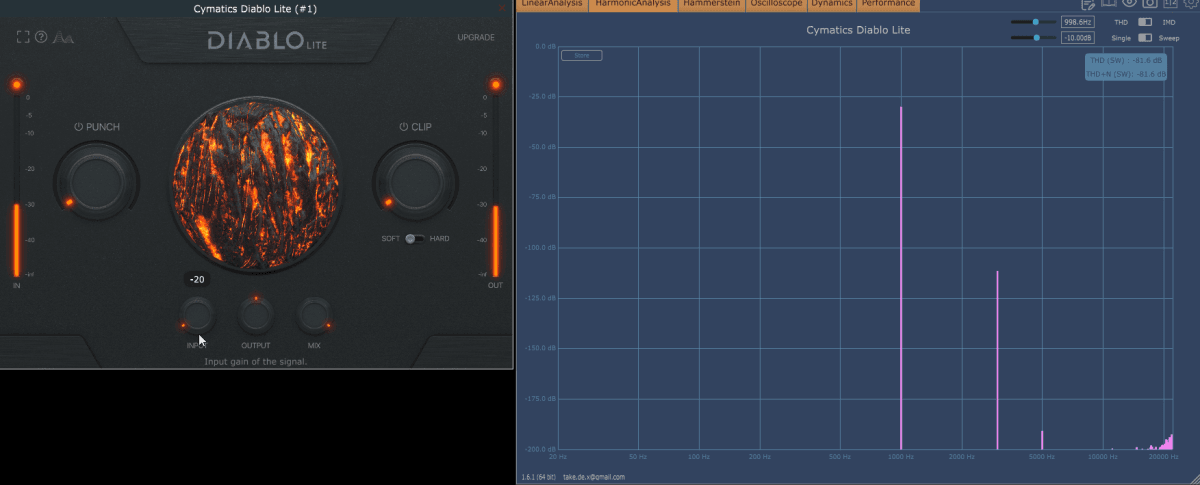The height and width of the screenshot is (485, 1200).
Task: Click the lava sphere in the center
Action: pos(256,185)
